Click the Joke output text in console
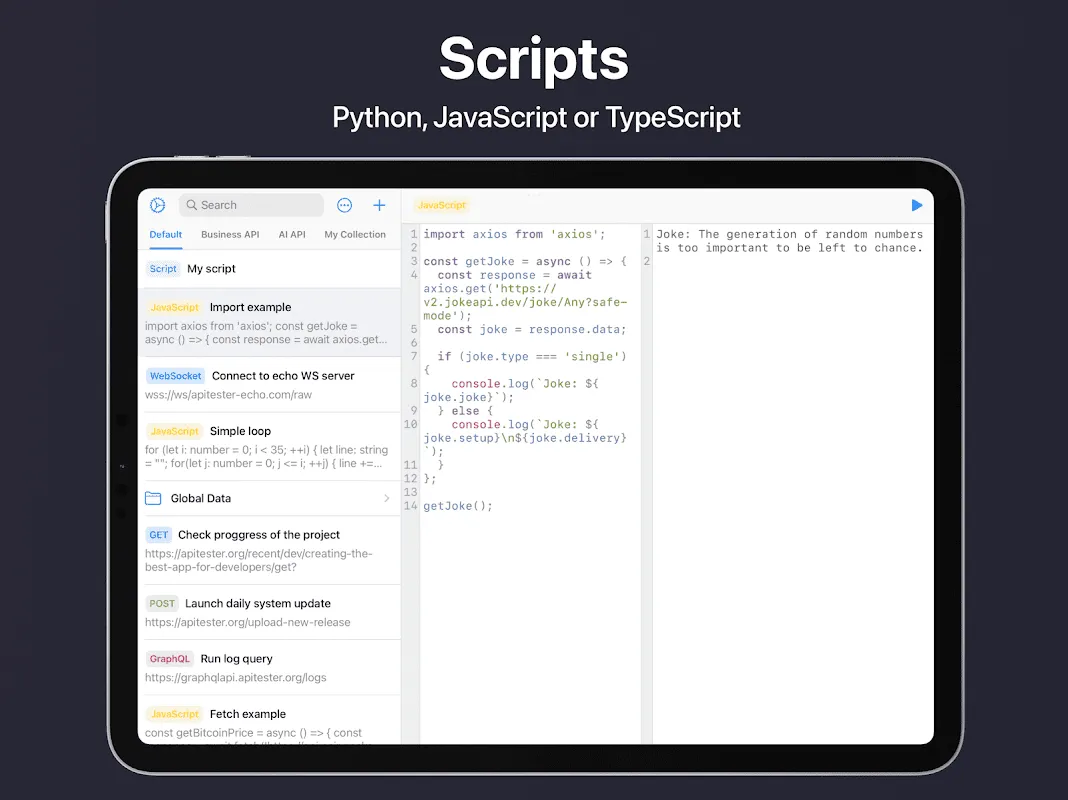Screen dimensions: 1068x800 pyautogui.click(x=789, y=241)
